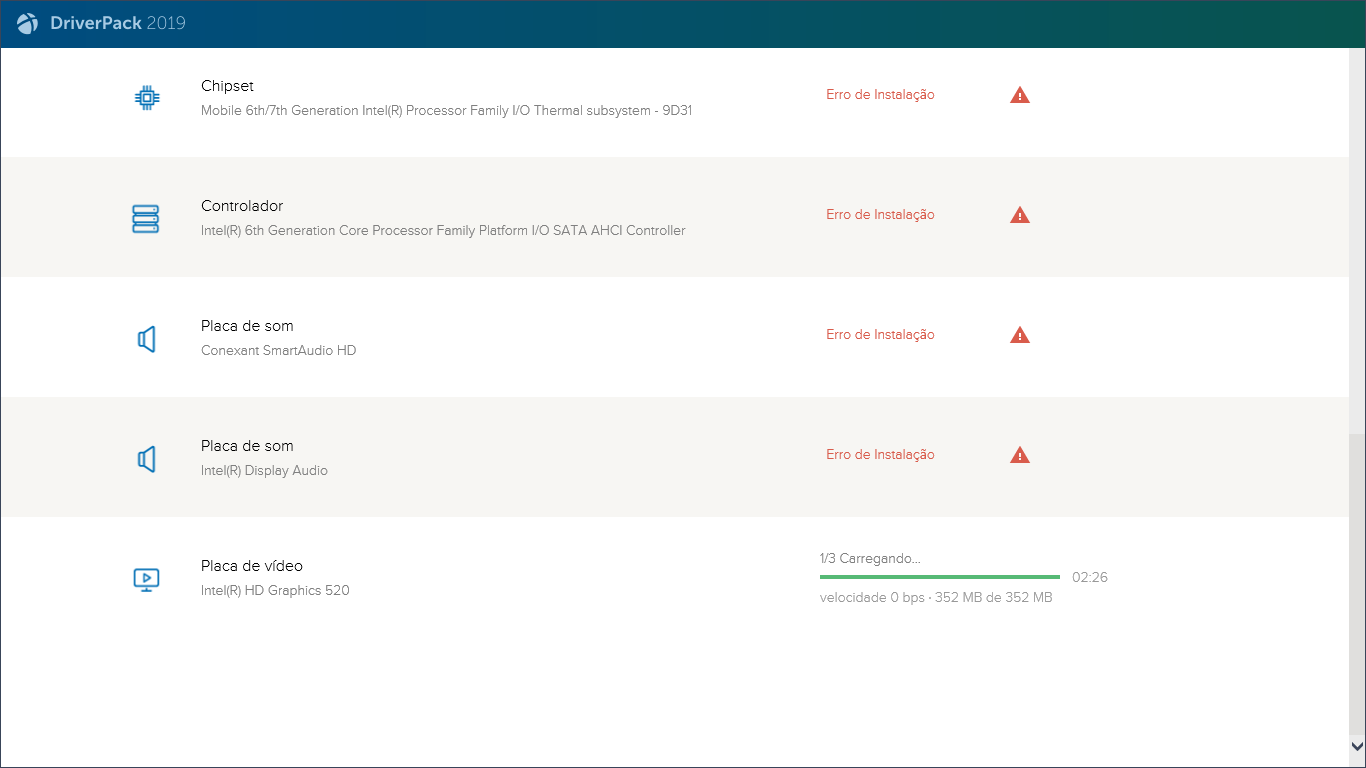This screenshot has width=1366, height=768.
Task: Click the 1/3 Carregando status text
Action: (x=870, y=559)
